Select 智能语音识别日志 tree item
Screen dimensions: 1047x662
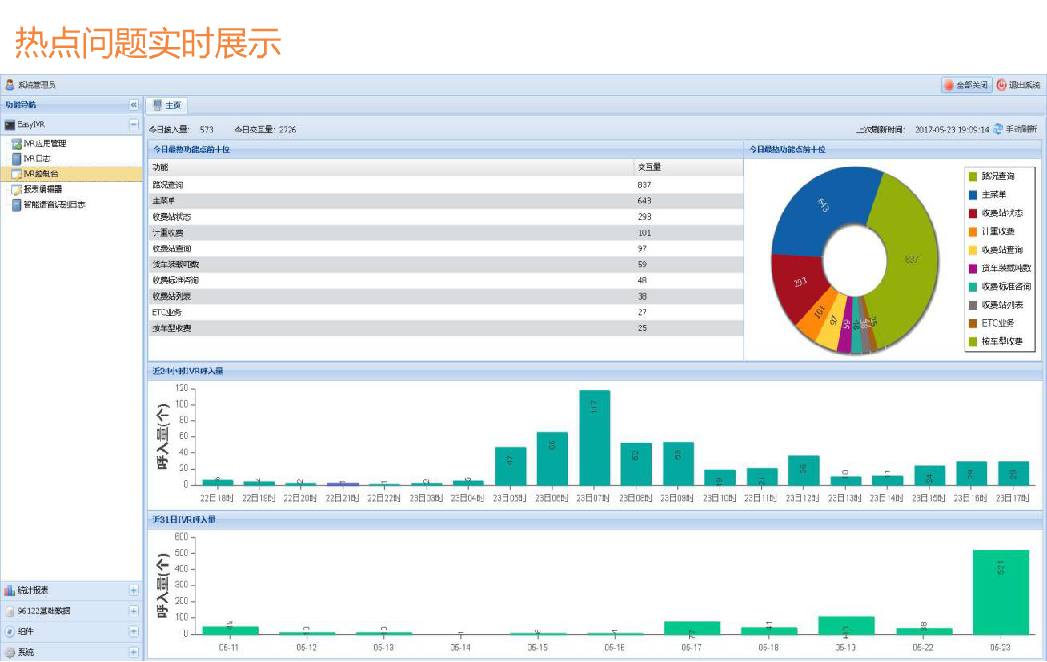pos(54,204)
